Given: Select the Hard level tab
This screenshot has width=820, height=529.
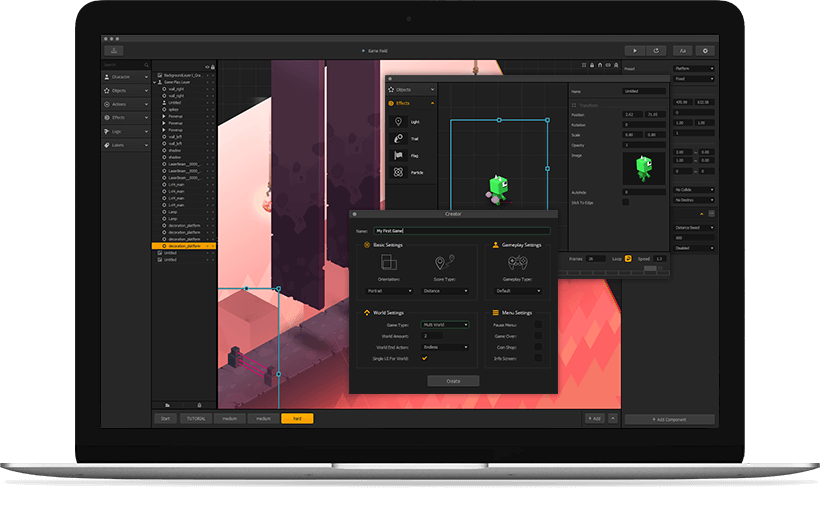Looking at the screenshot, I should click(x=297, y=418).
